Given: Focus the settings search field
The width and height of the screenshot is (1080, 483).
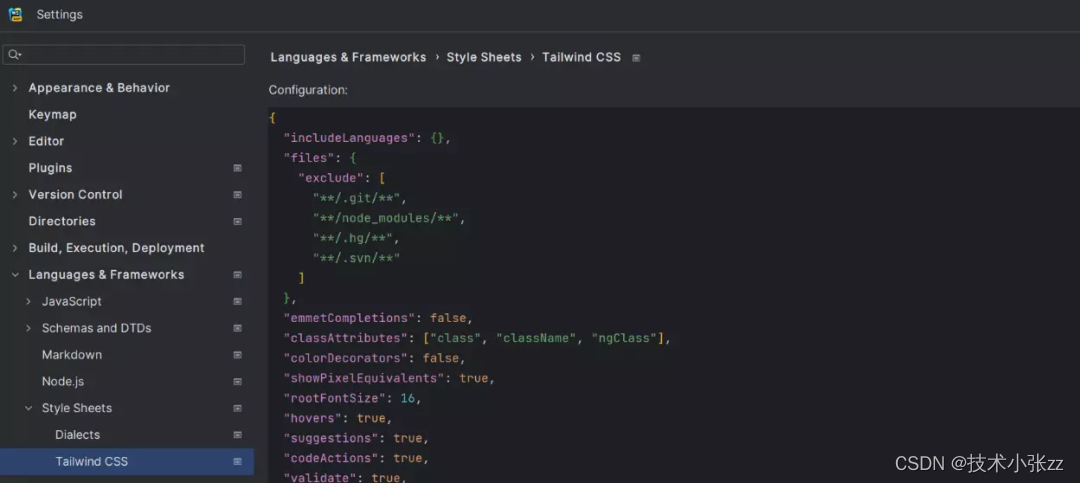Looking at the screenshot, I should point(124,55).
